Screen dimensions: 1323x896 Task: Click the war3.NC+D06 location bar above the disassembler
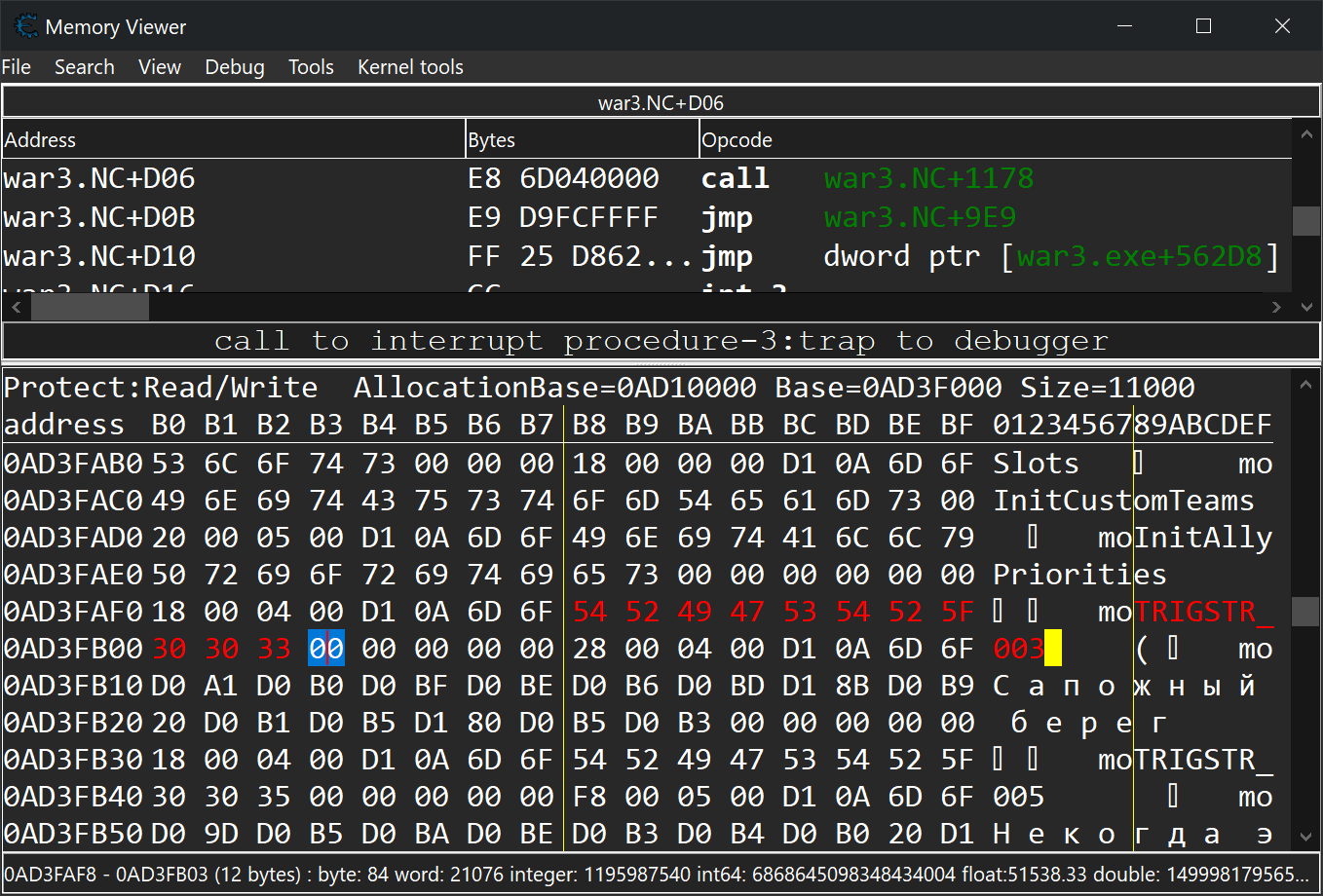[661, 102]
